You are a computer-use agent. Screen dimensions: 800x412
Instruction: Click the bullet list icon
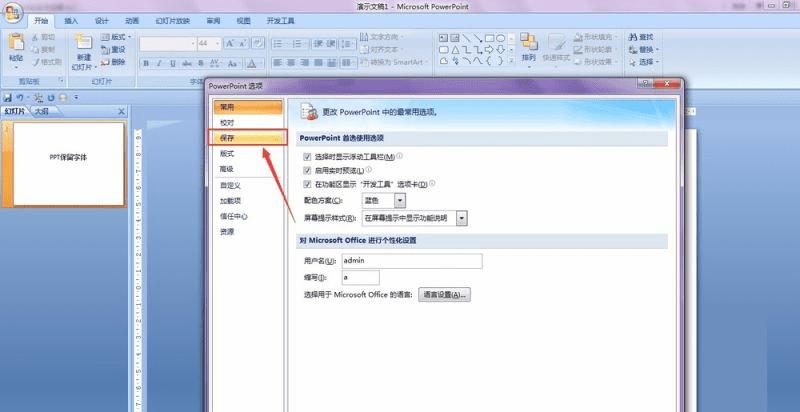tap(279, 44)
